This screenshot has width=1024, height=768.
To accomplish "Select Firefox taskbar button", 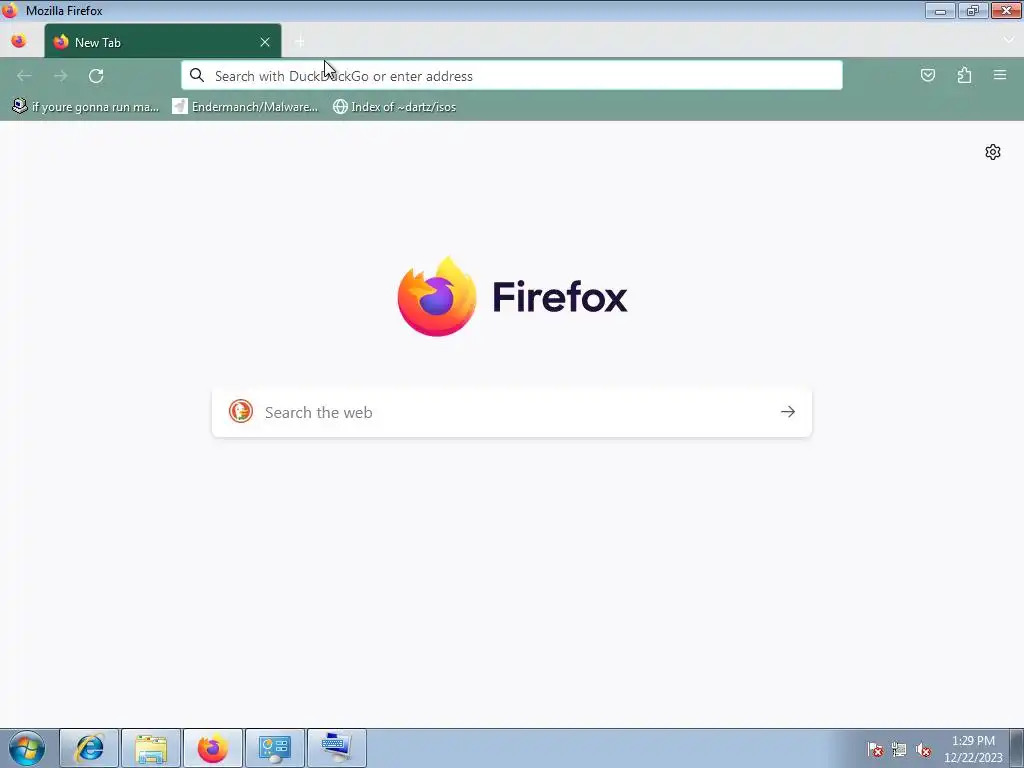I will click(212, 748).
